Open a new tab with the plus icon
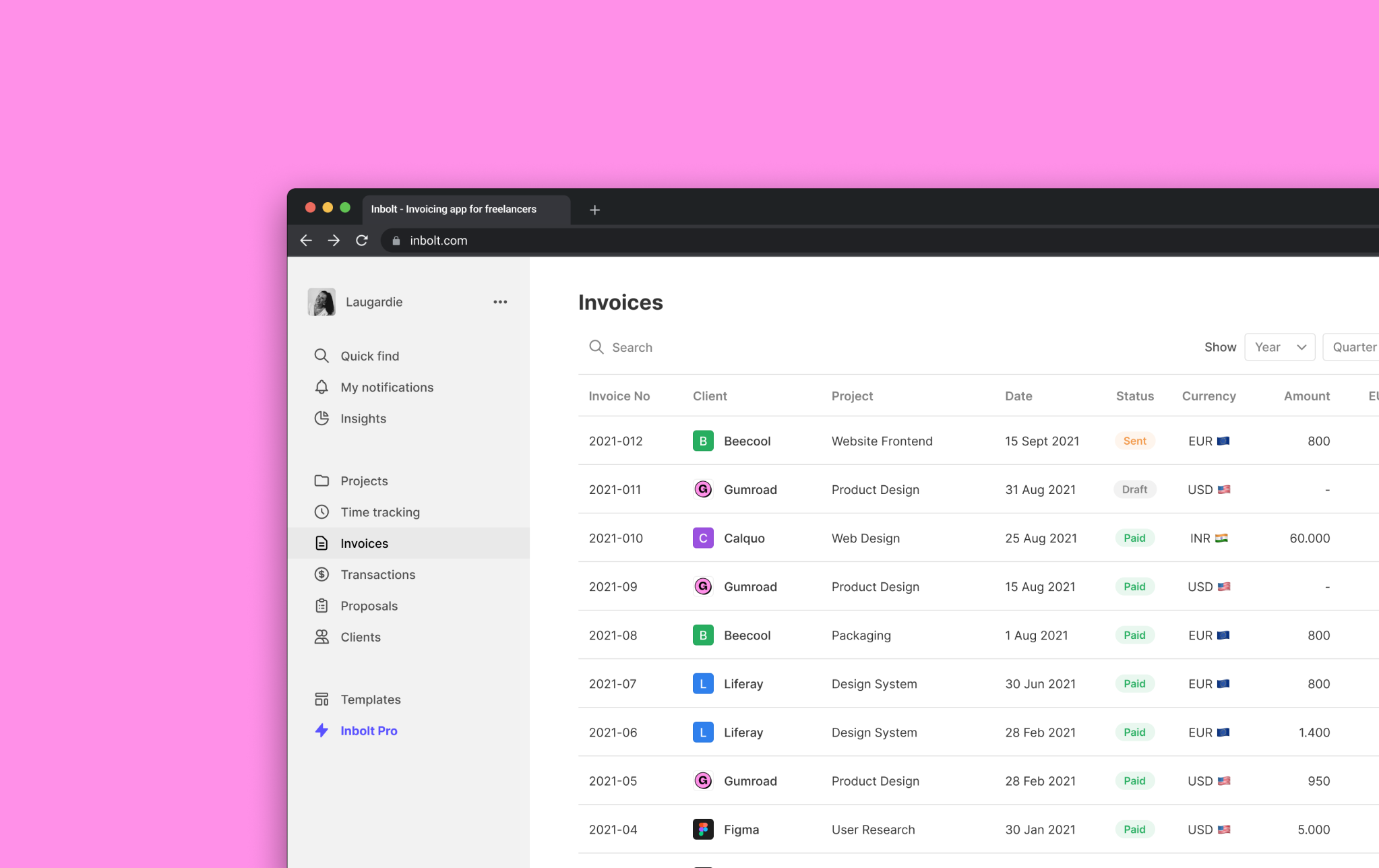Screen dimensions: 1379x868 coord(594,210)
